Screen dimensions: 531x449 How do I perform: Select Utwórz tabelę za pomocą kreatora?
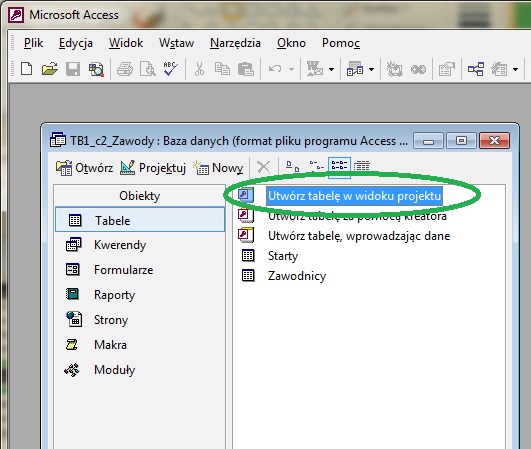tap(357, 216)
